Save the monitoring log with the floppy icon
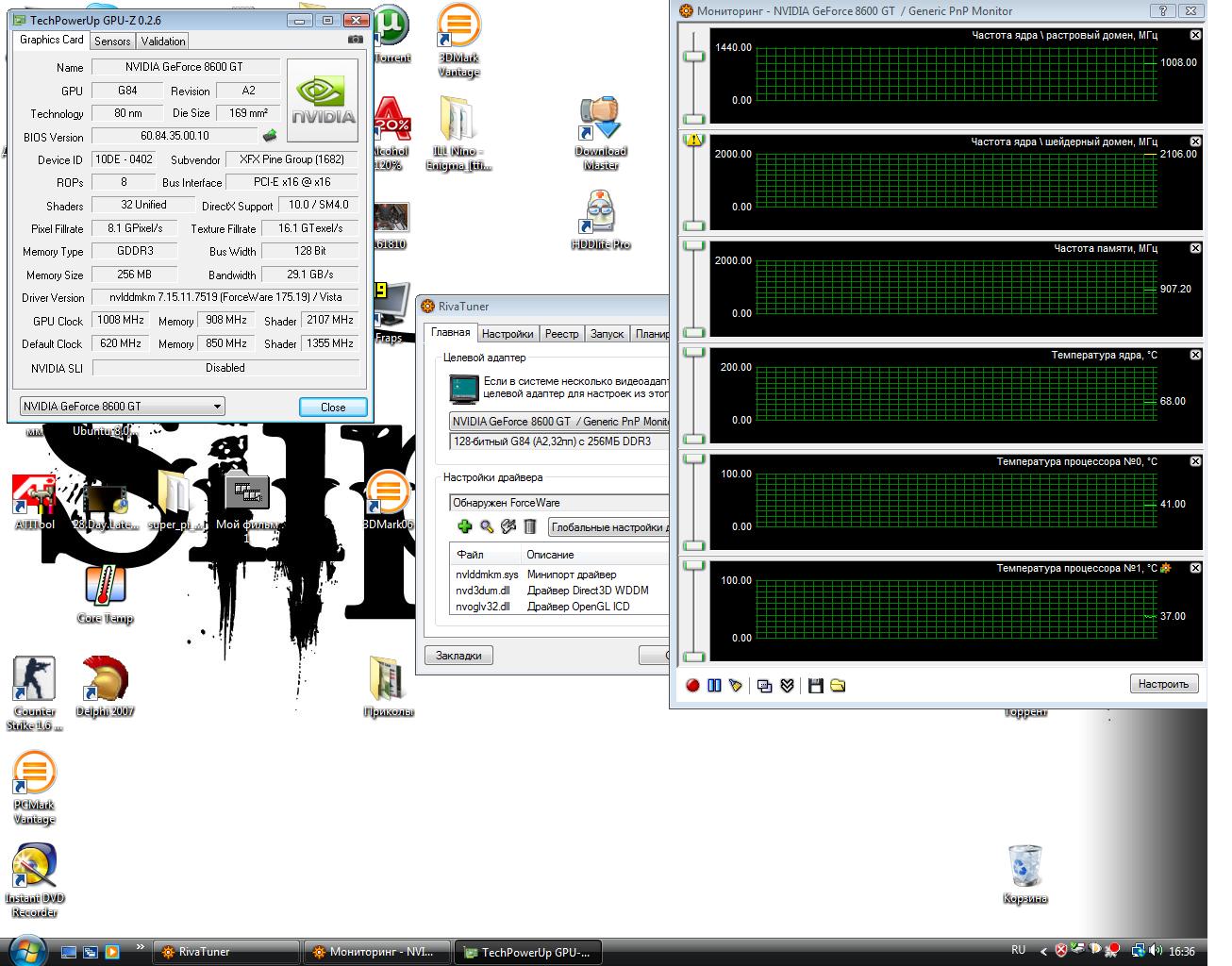The image size is (1232, 966). [x=816, y=685]
